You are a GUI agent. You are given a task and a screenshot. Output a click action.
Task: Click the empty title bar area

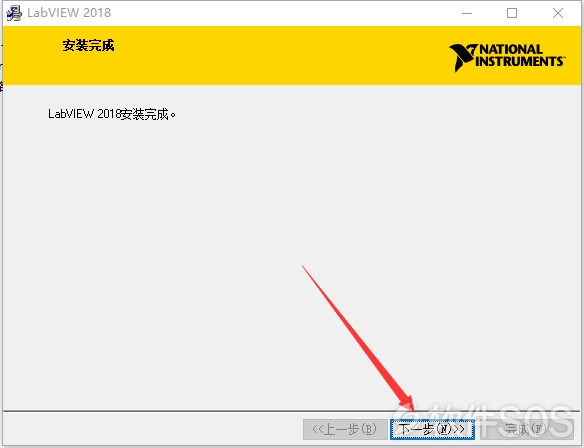click(279, 13)
